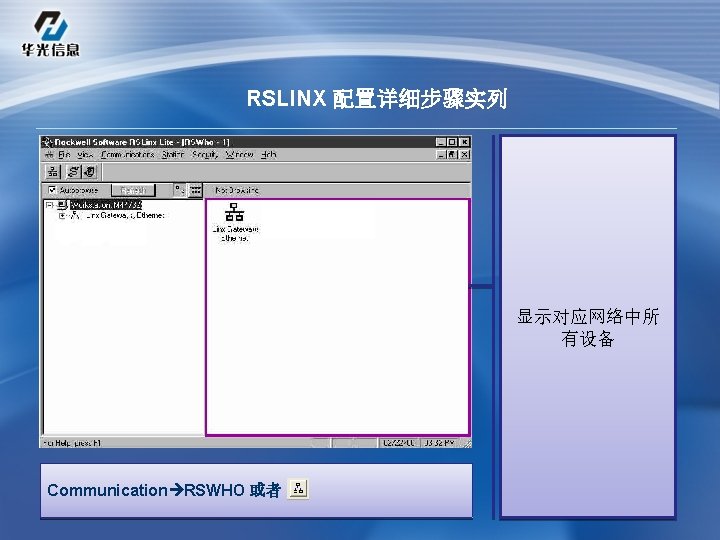Viewport: 720px width, 540px height.
Task: Click the workstation computer icon in tree
Action: (x=62, y=205)
